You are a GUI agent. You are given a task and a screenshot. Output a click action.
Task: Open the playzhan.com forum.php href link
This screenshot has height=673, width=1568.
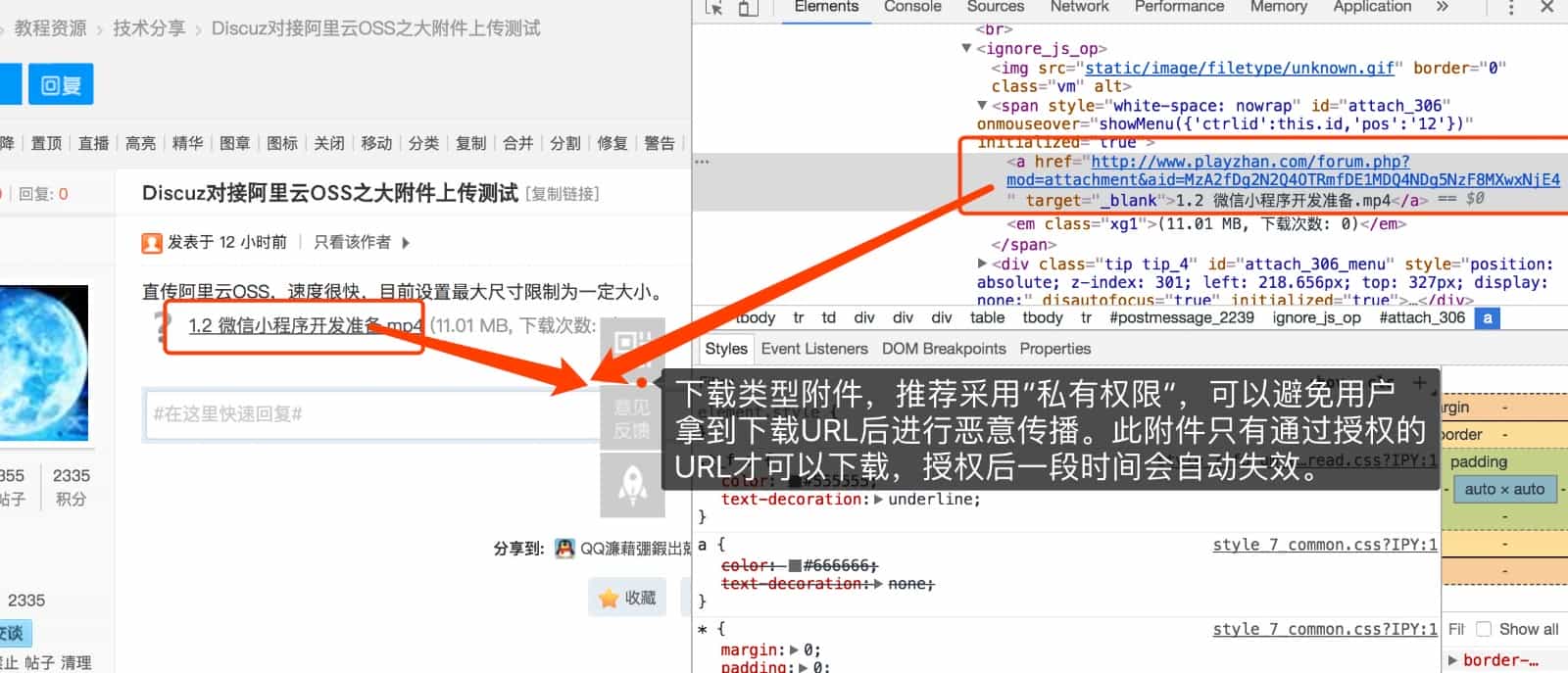(x=1283, y=170)
